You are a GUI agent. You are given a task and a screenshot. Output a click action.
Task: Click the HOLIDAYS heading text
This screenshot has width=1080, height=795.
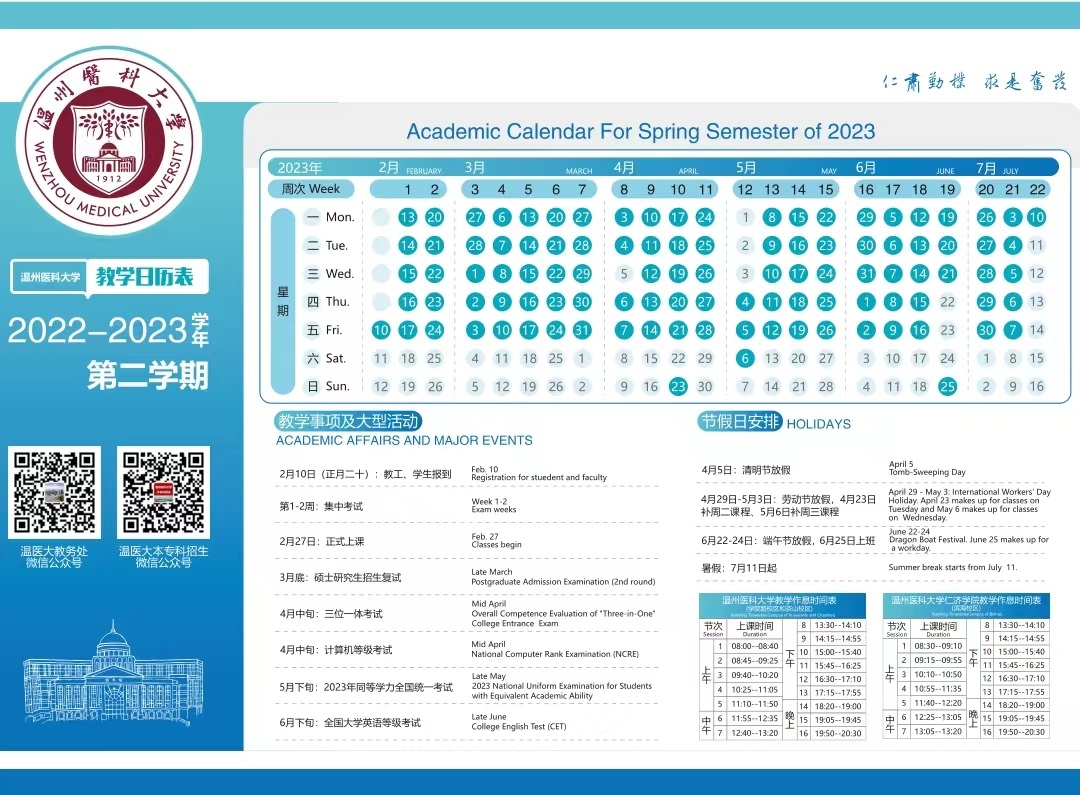[x=819, y=424]
